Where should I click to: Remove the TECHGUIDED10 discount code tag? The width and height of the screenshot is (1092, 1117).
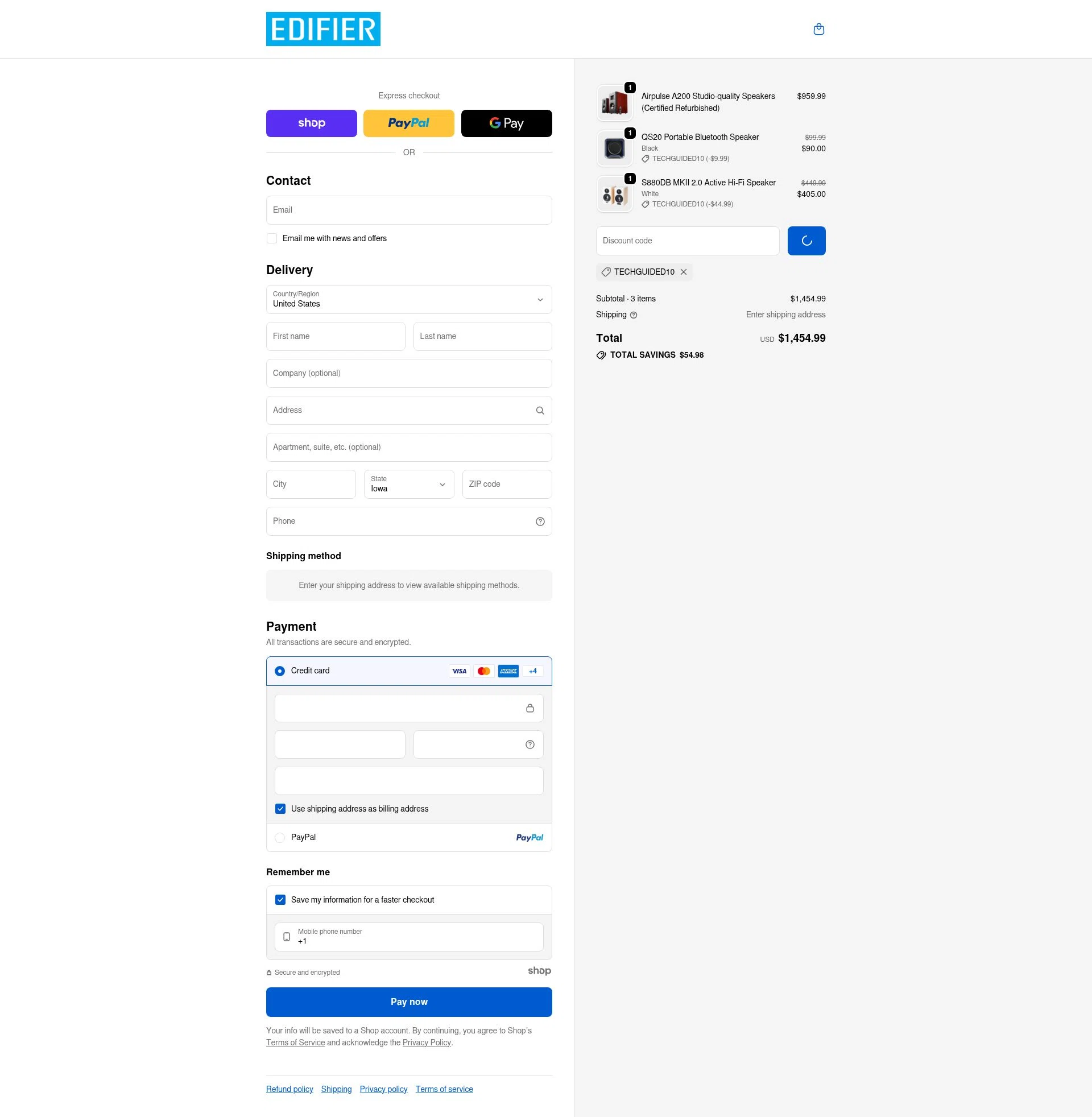pos(683,272)
